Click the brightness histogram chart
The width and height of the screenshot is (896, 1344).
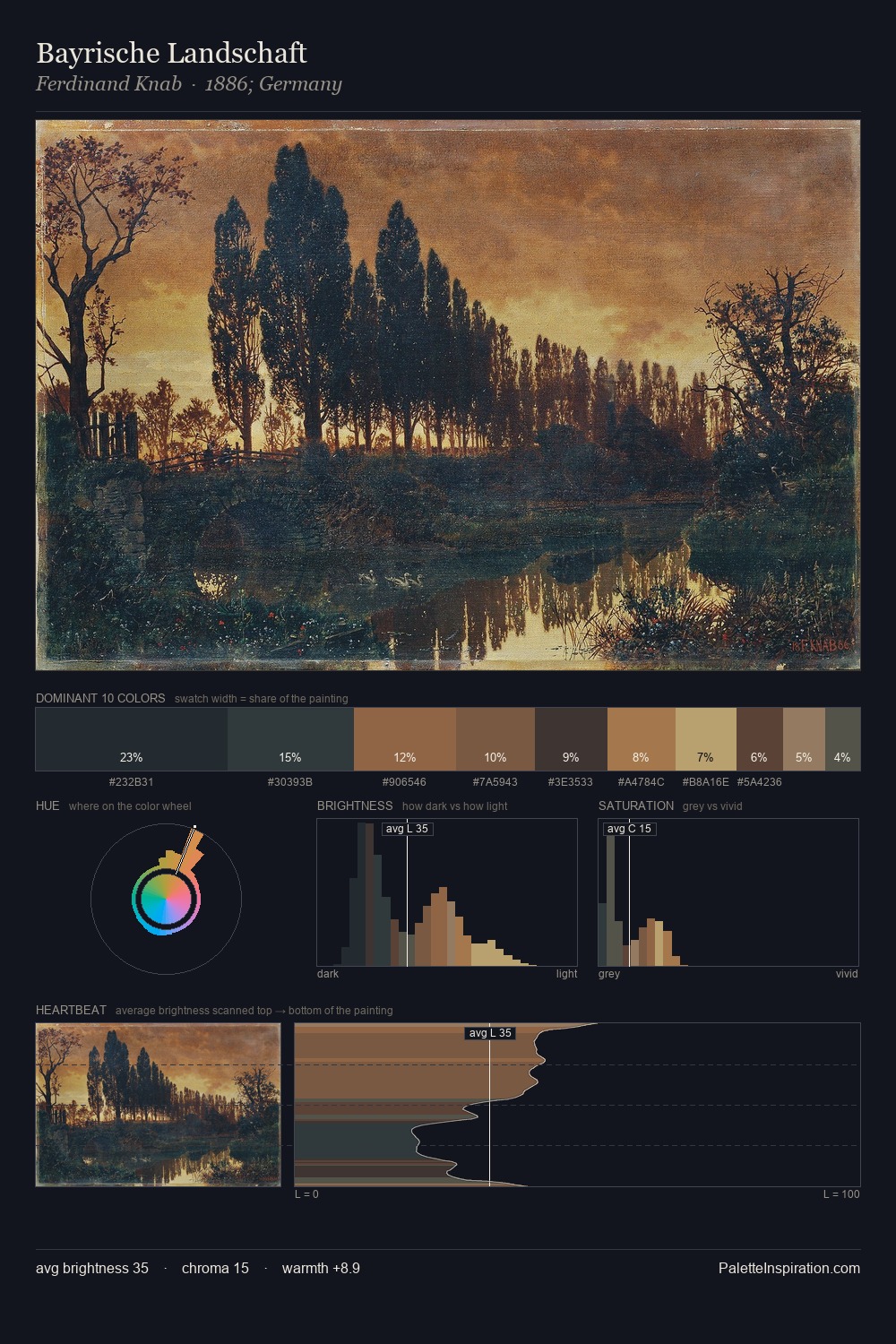tap(447, 892)
